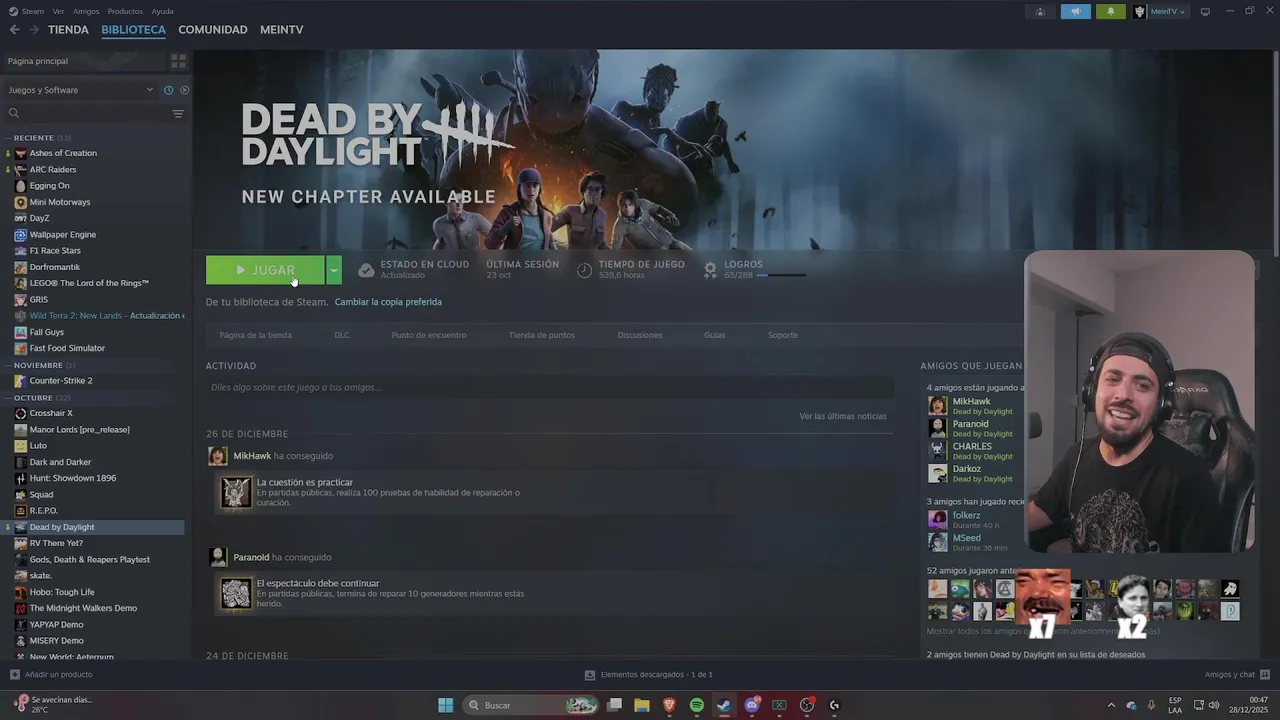
Task: Click 'Cambiar la copia preferida' link
Action: click(388, 302)
